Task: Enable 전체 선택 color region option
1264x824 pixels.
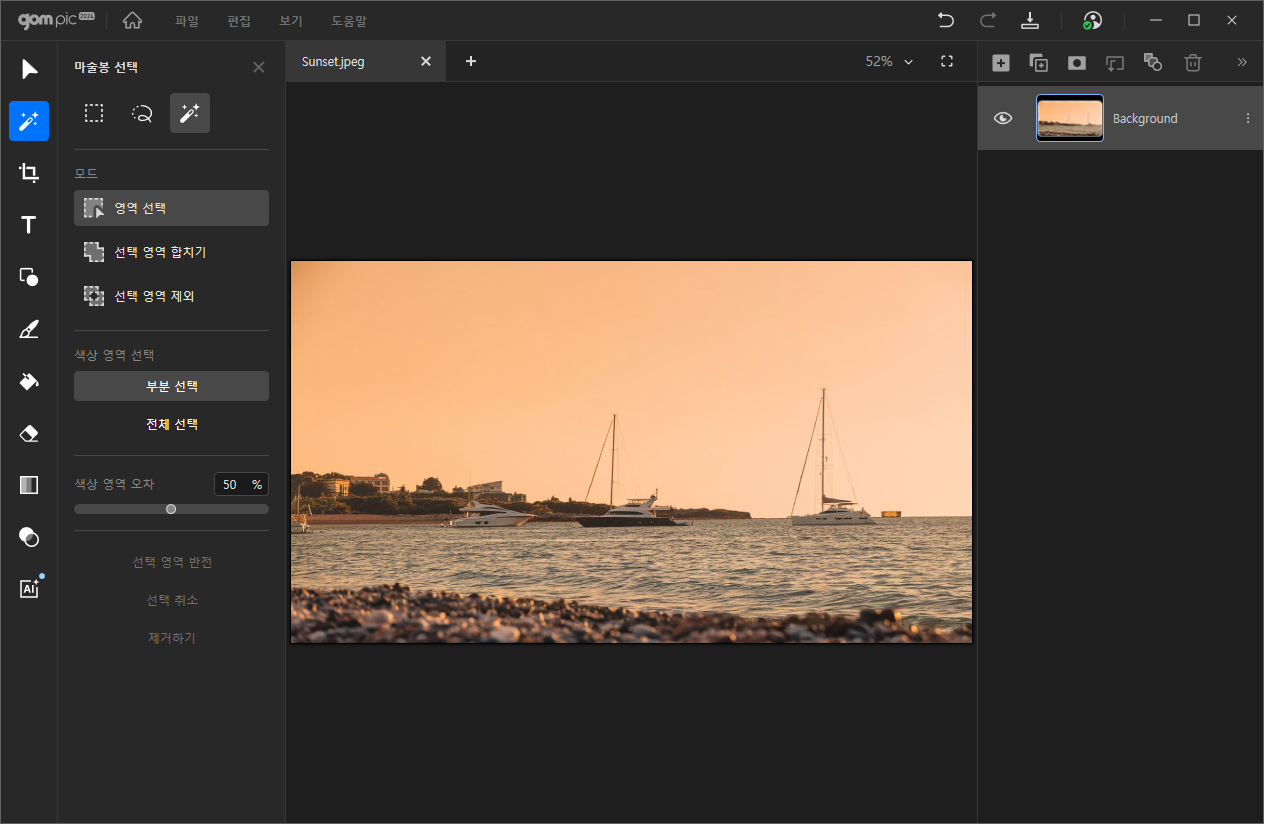Action: 171,424
